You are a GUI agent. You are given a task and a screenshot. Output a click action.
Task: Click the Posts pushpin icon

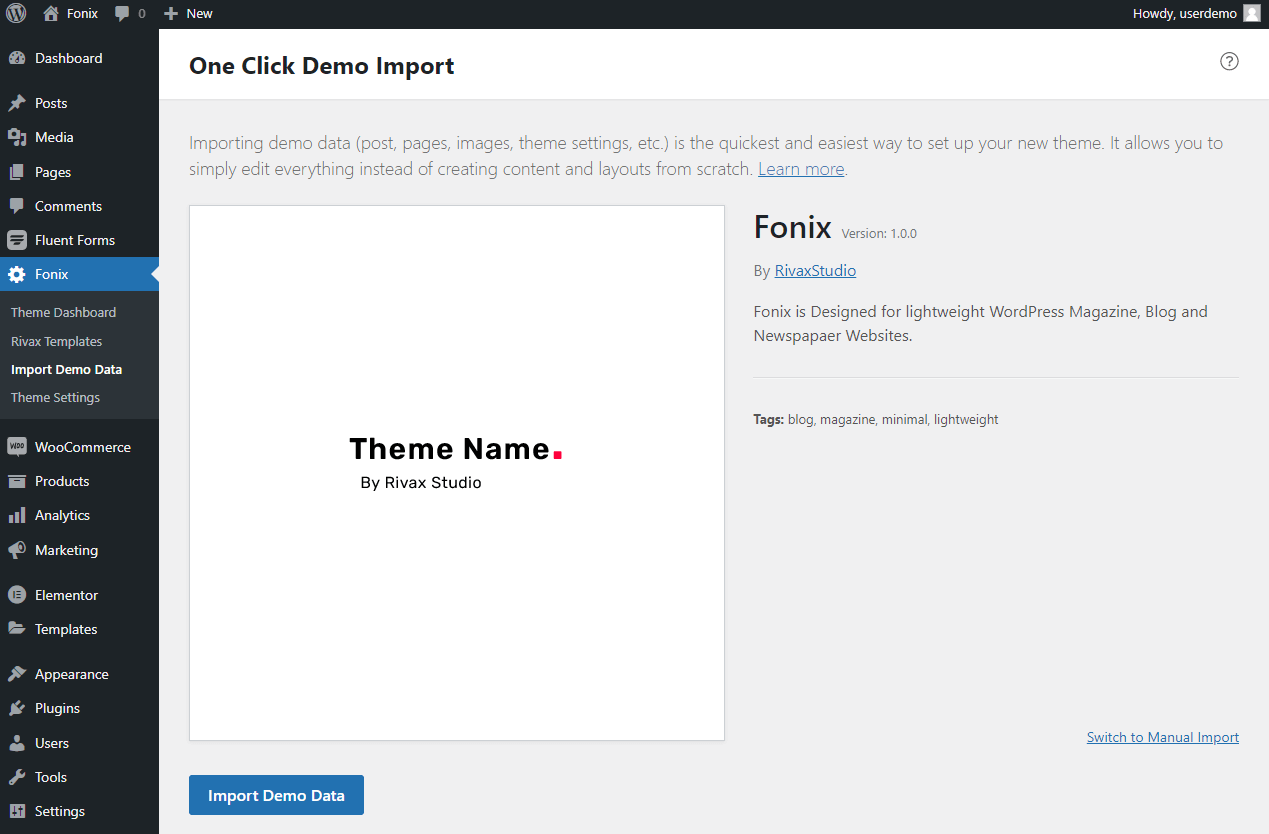coord(17,103)
